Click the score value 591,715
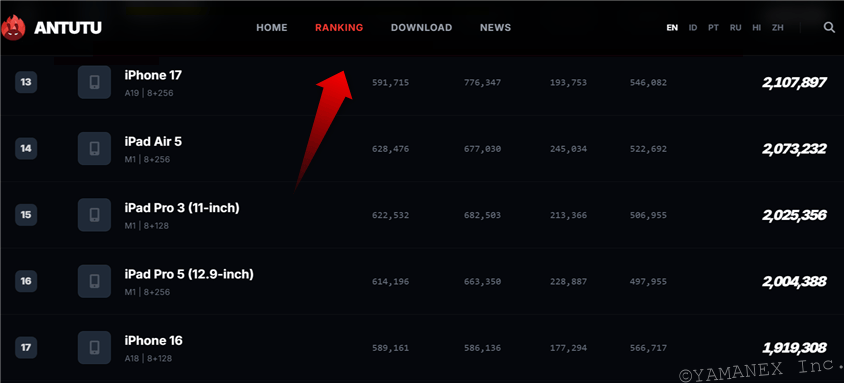Screen dimensions: 844x383 click(x=391, y=83)
